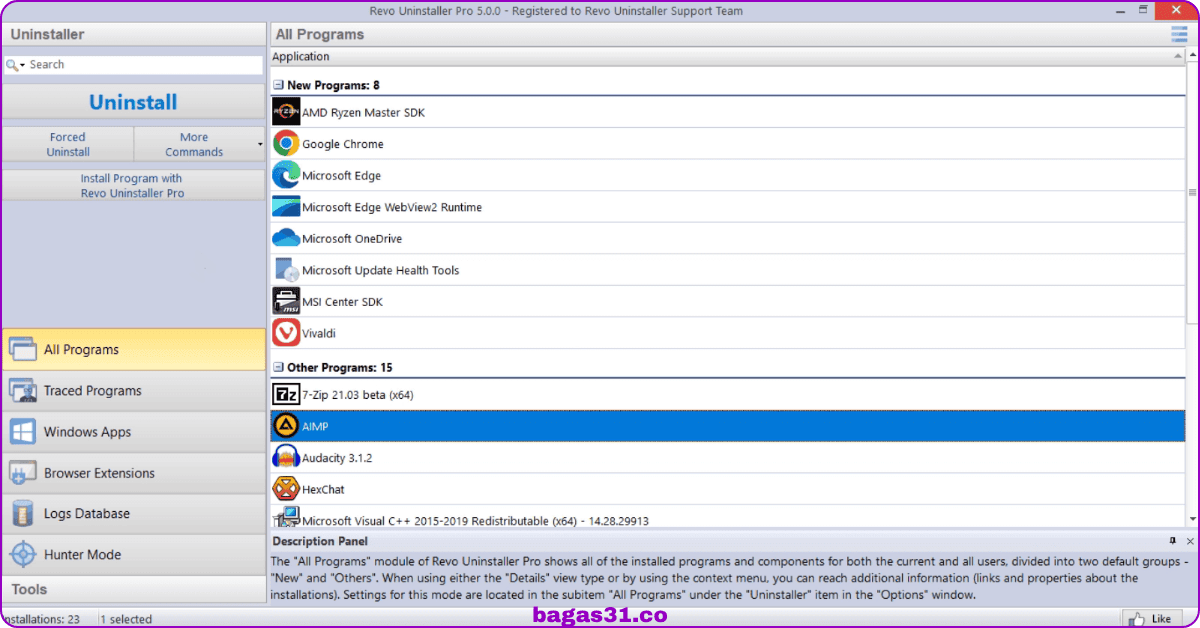Open the Logs Database section
The width and height of the screenshot is (1200, 628).
[x=133, y=514]
